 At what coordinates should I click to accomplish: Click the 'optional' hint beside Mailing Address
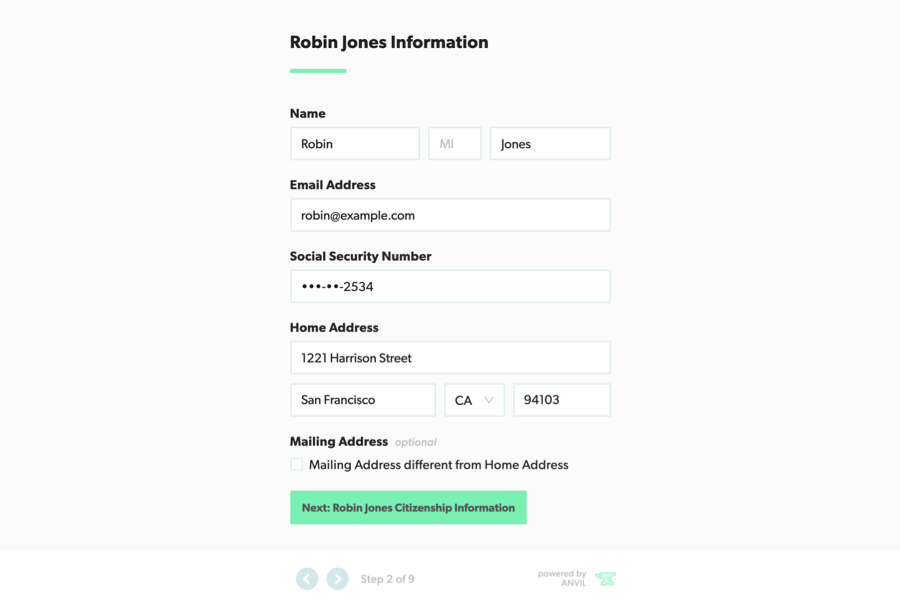coord(415,442)
